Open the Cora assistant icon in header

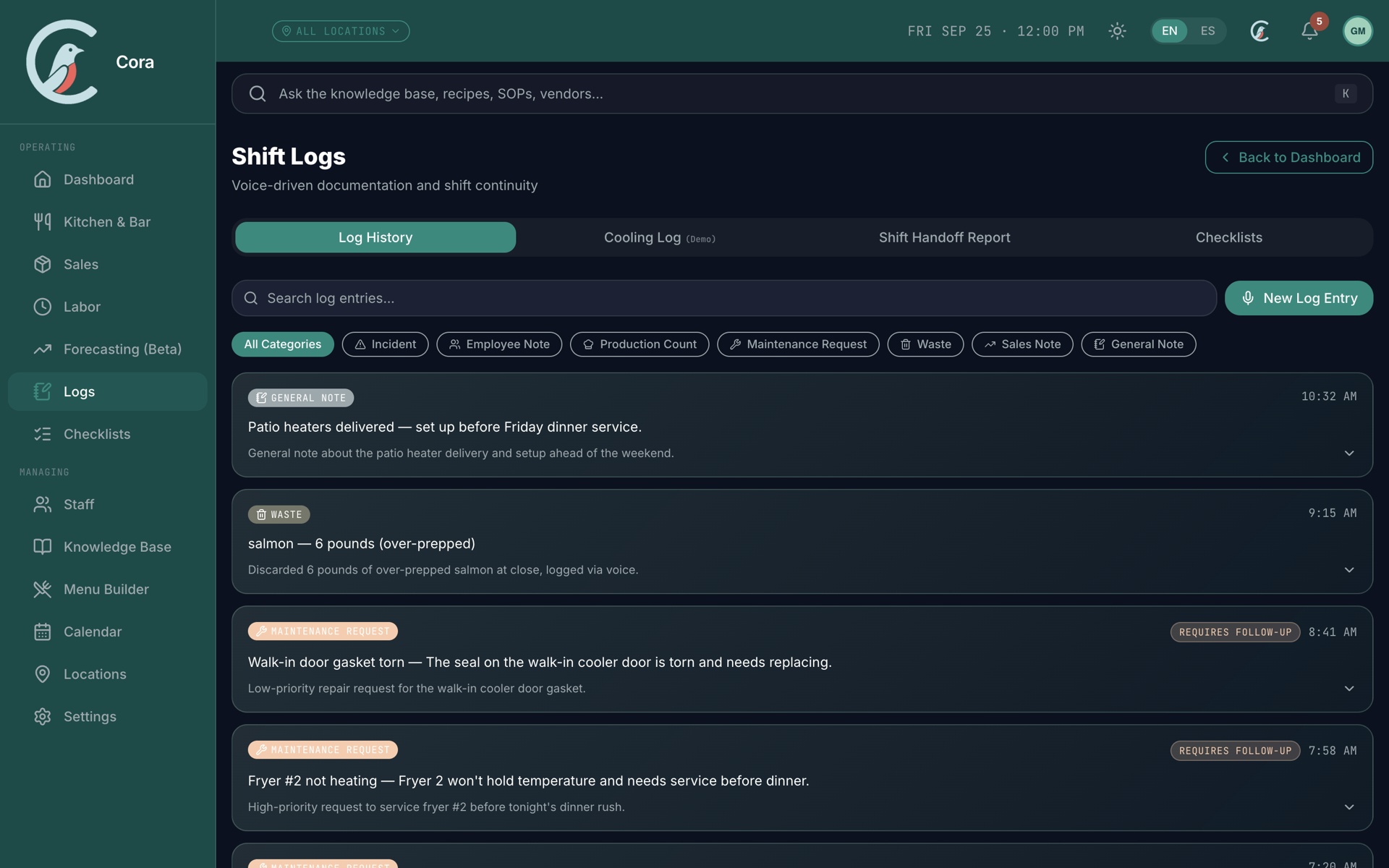click(1260, 31)
